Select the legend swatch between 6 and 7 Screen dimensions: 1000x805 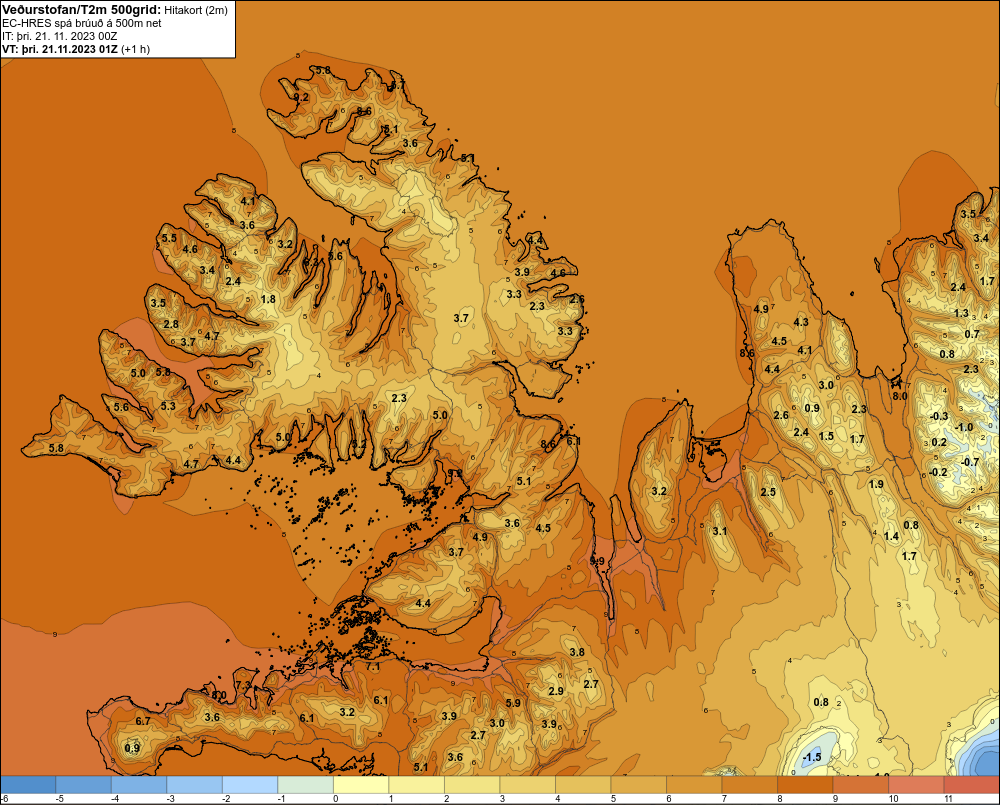tap(694, 784)
